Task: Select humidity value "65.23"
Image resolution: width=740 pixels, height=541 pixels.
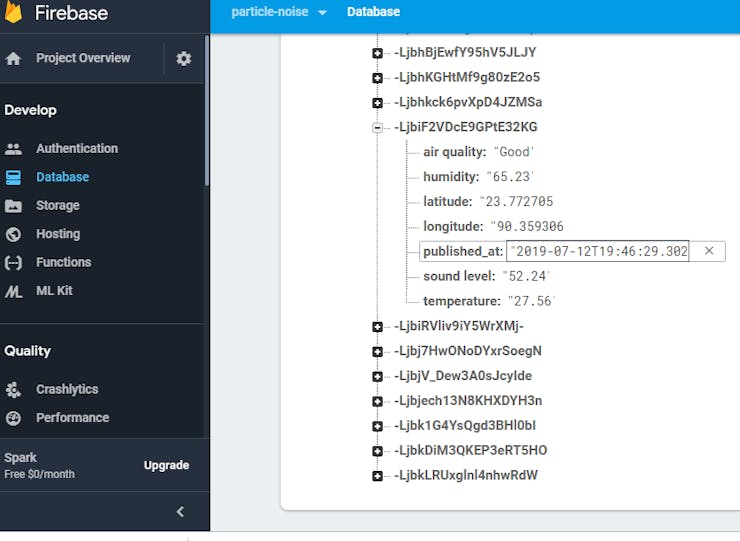Action: (x=511, y=177)
